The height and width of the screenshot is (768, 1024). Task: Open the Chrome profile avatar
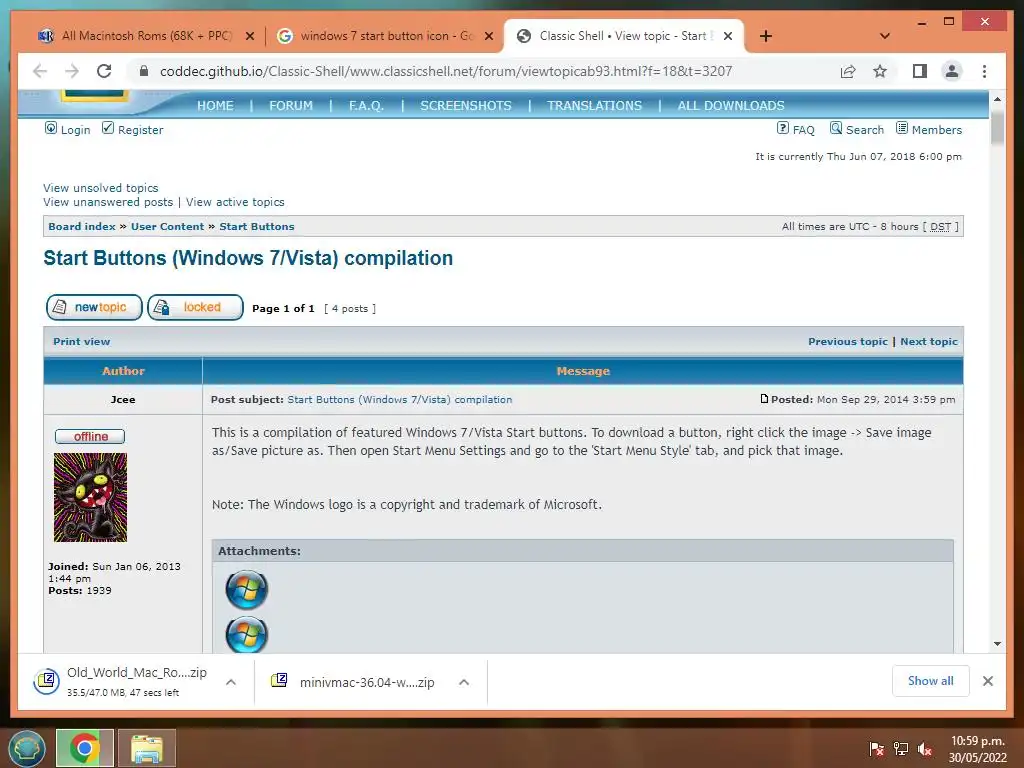pos(952,71)
